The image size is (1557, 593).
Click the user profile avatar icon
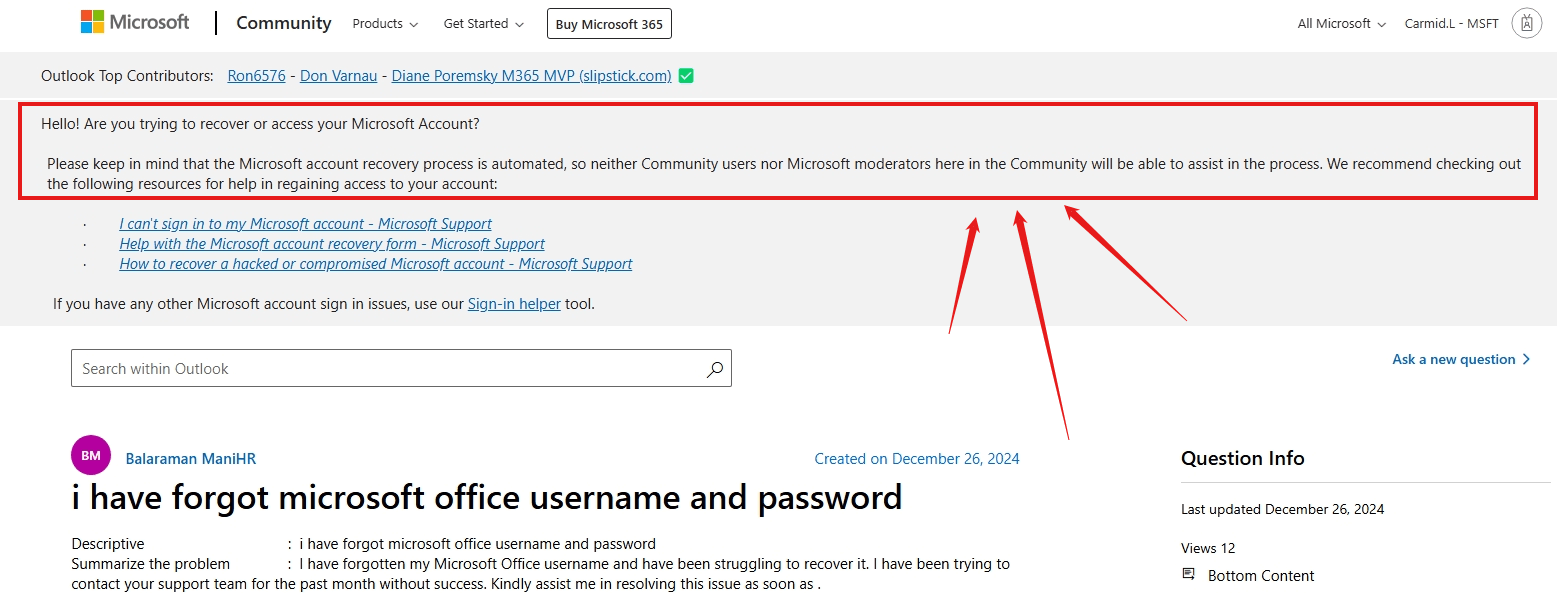click(x=1526, y=23)
